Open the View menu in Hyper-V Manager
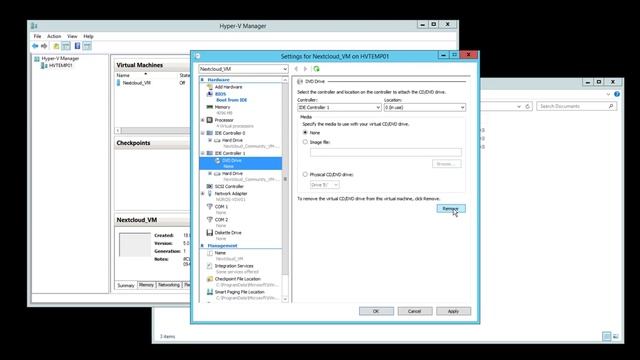Screen dimensions: 640x360 (72, 36)
